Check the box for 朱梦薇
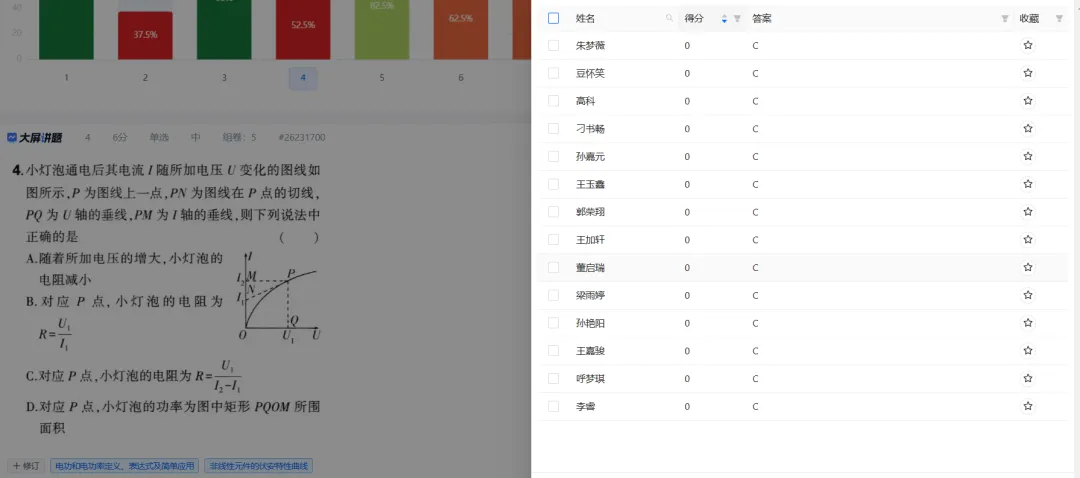The height and width of the screenshot is (478, 1080). pos(554,45)
